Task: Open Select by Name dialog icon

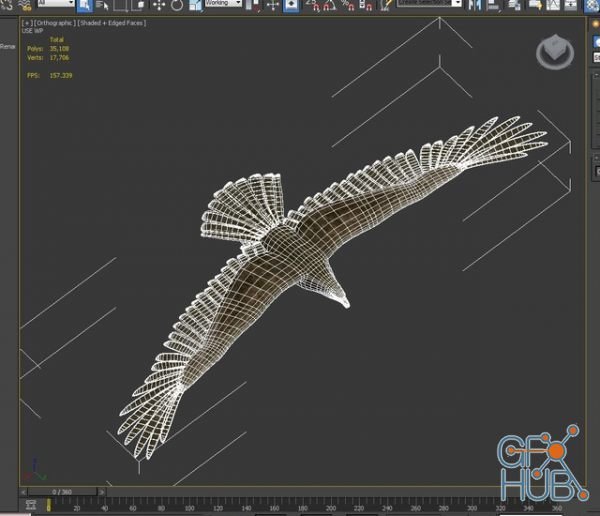Action: pyautogui.click(x=102, y=5)
